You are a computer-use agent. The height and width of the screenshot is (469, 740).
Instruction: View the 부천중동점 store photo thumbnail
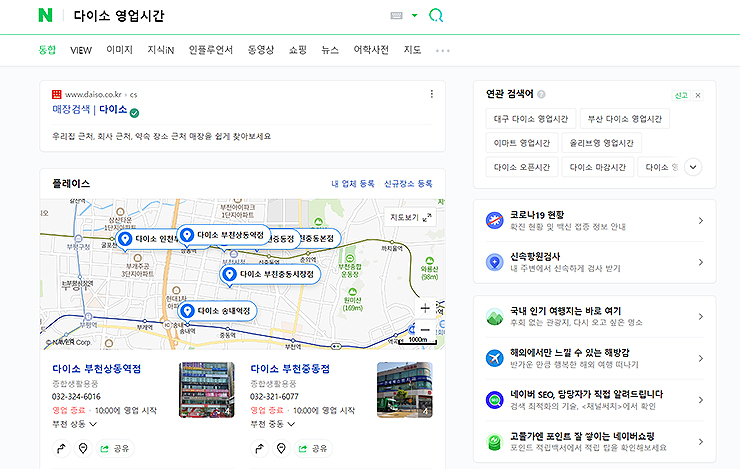coord(405,390)
